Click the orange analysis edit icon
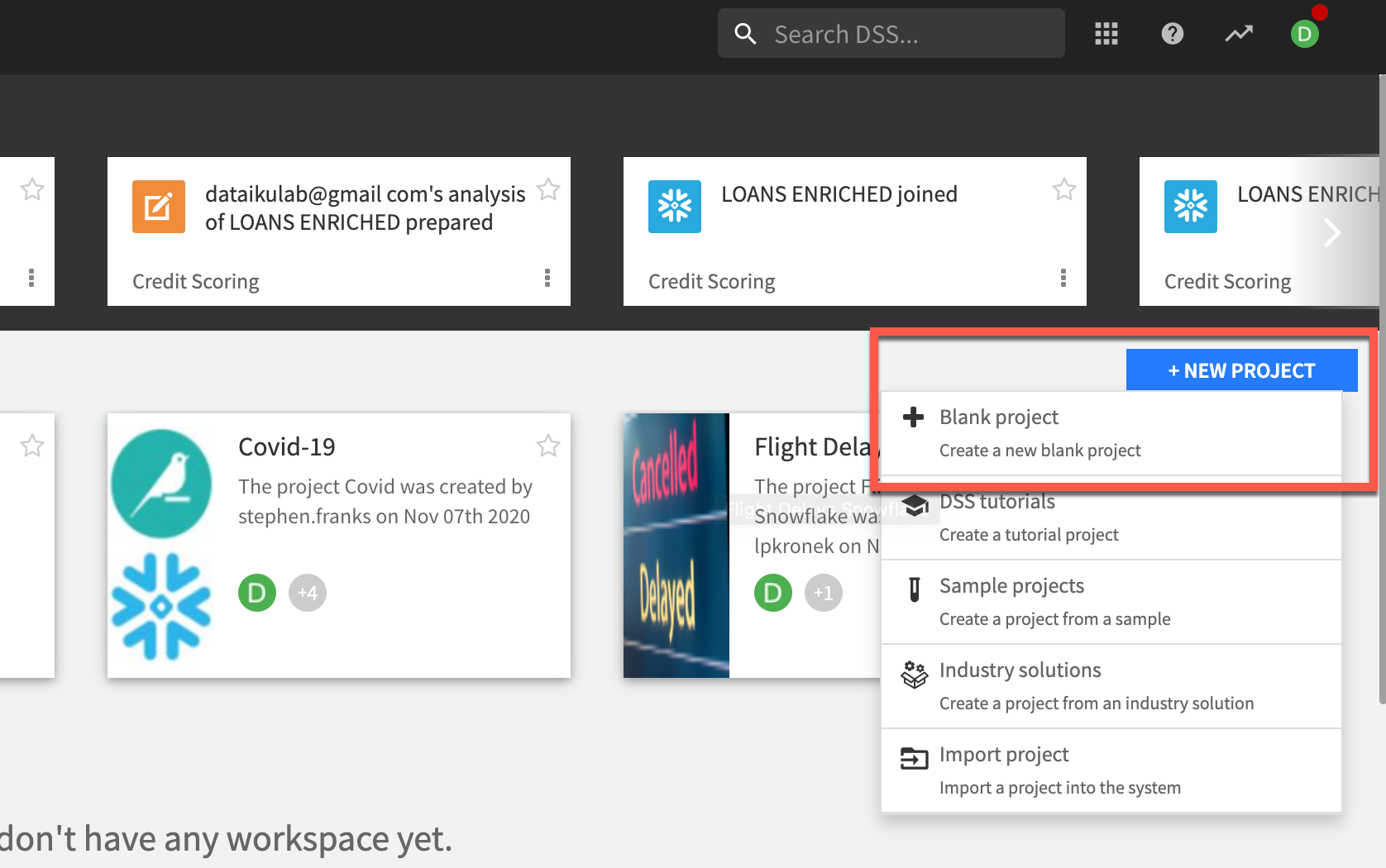 click(x=159, y=207)
